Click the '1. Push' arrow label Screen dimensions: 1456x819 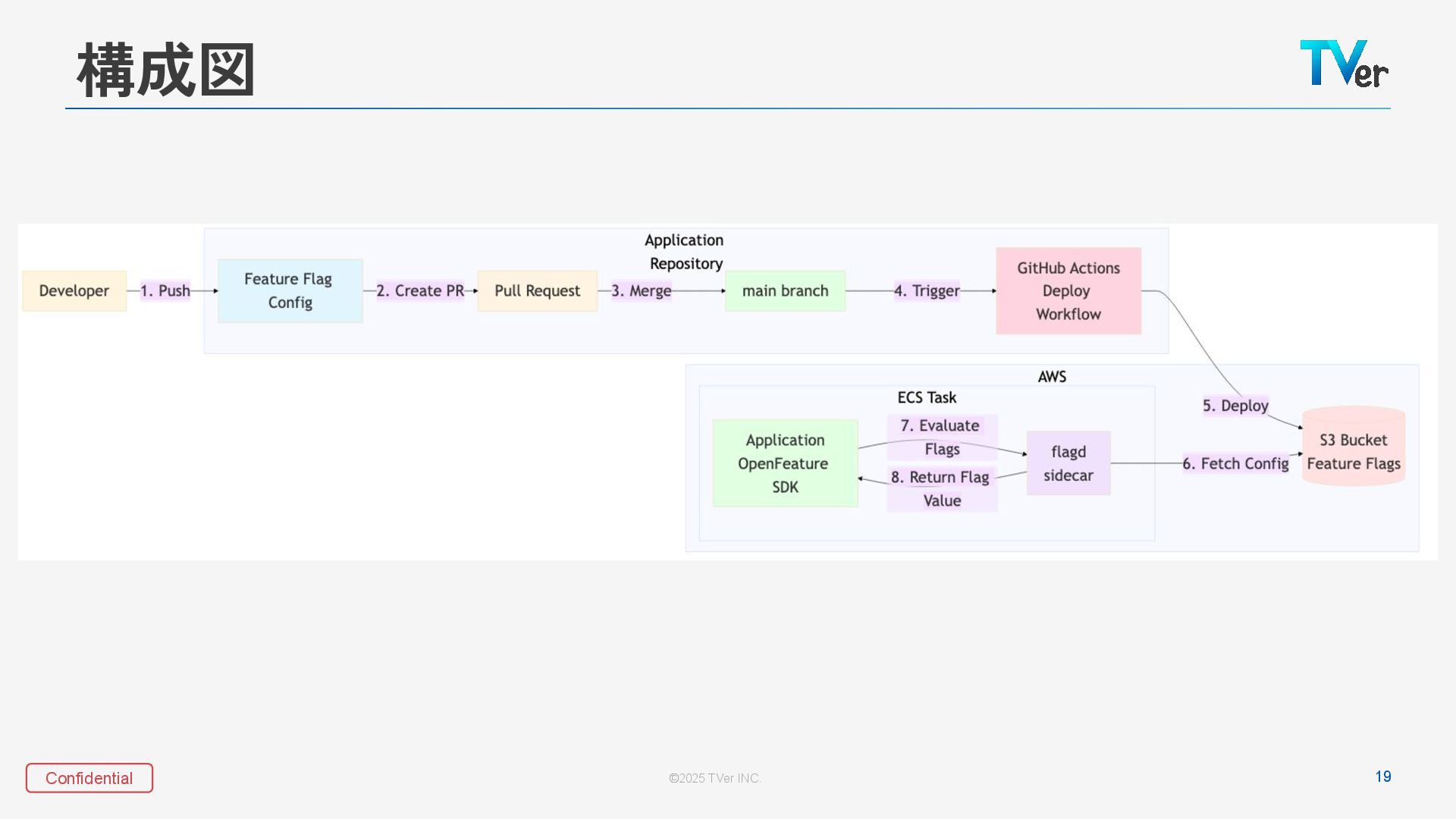(165, 291)
